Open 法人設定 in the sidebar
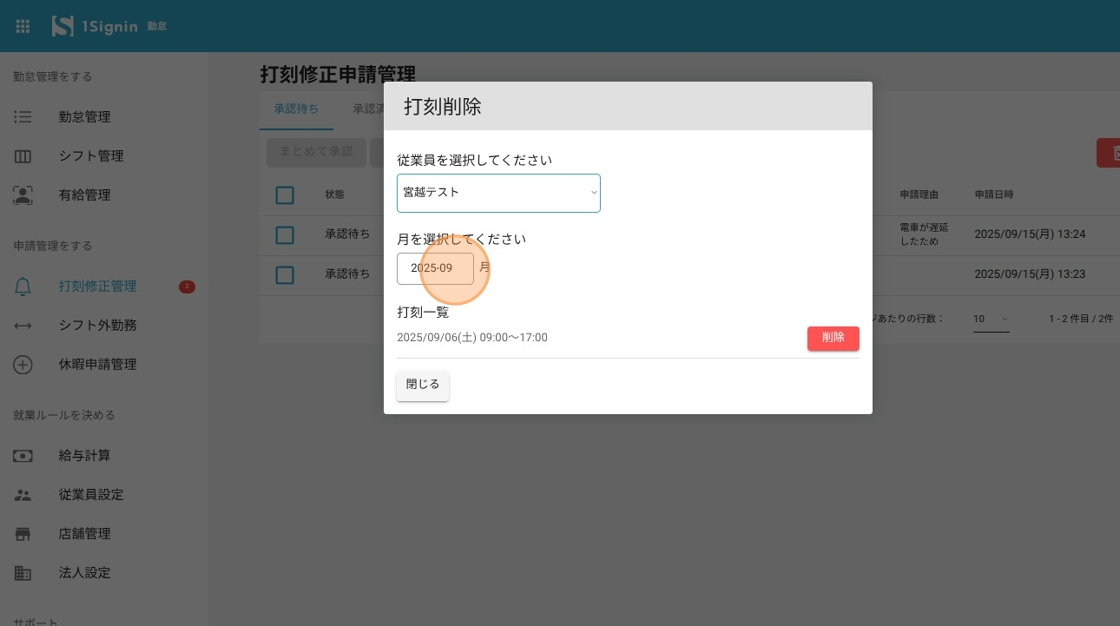The image size is (1120, 626). [84, 573]
